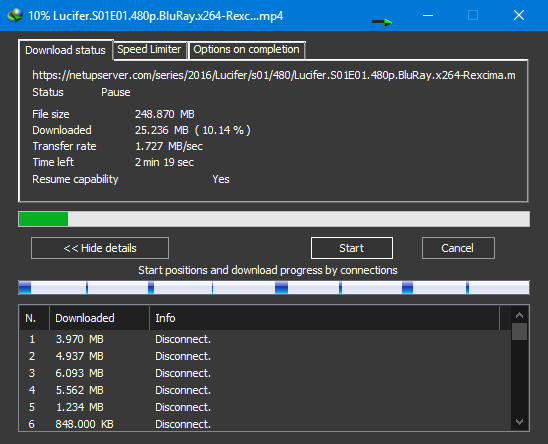Image resolution: width=548 pixels, height=444 pixels.
Task: Select connection row with 5.562 MB
Action: tap(265, 390)
